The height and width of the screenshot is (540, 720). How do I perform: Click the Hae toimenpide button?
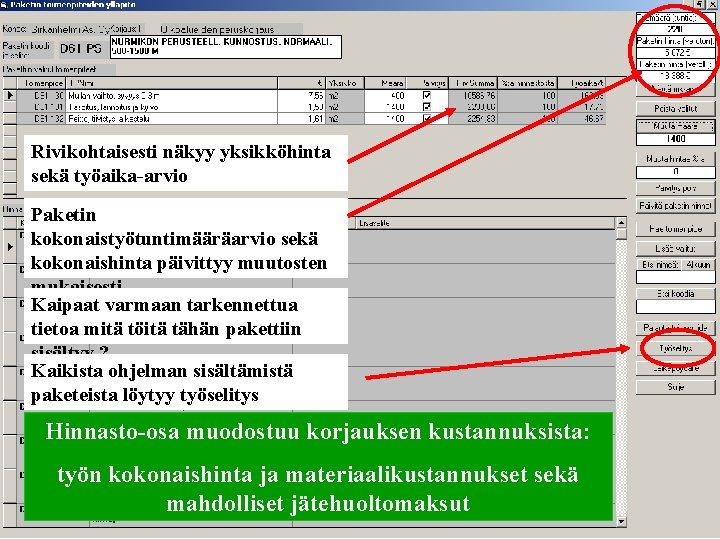point(675,229)
